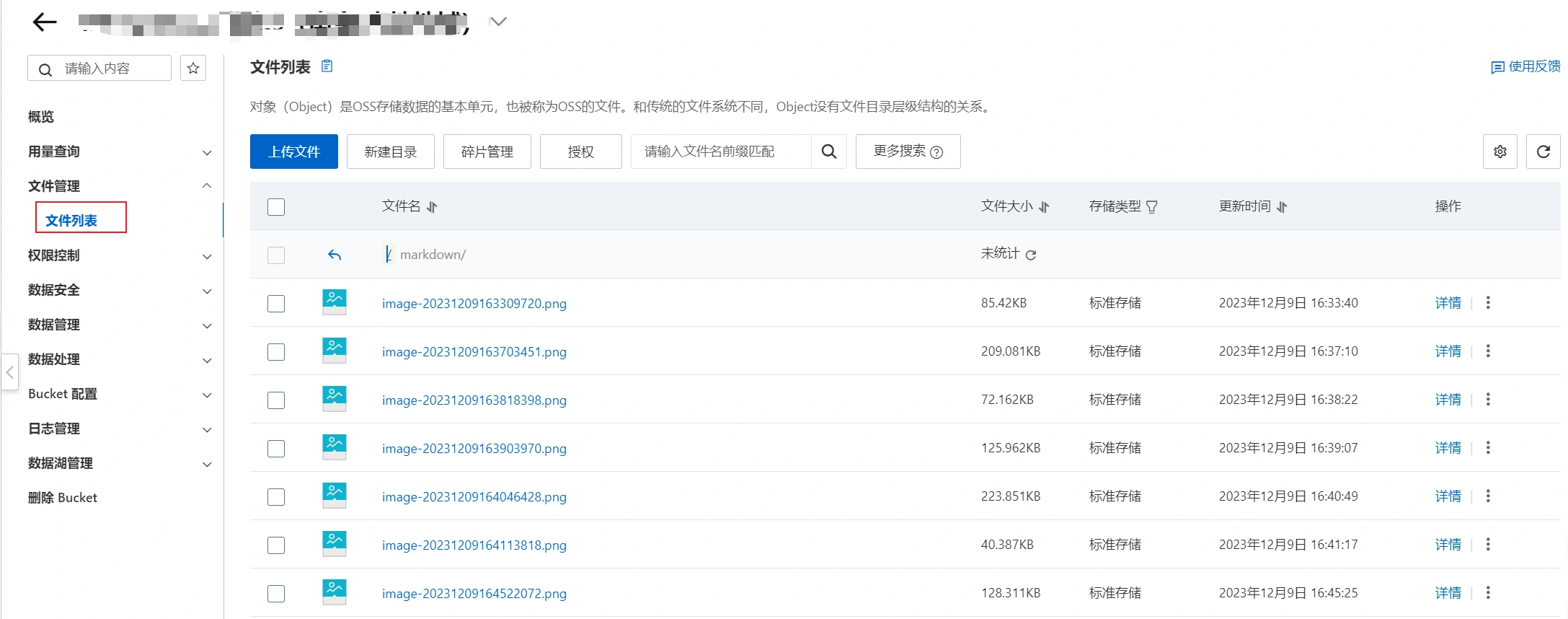1568x619 pixels.
Task: Open the bucket name dropdown chevron
Action: click(497, 22)
